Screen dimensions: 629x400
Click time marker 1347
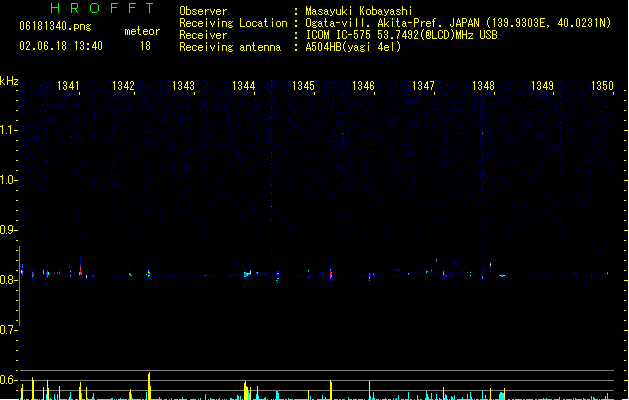coord(424,86)
